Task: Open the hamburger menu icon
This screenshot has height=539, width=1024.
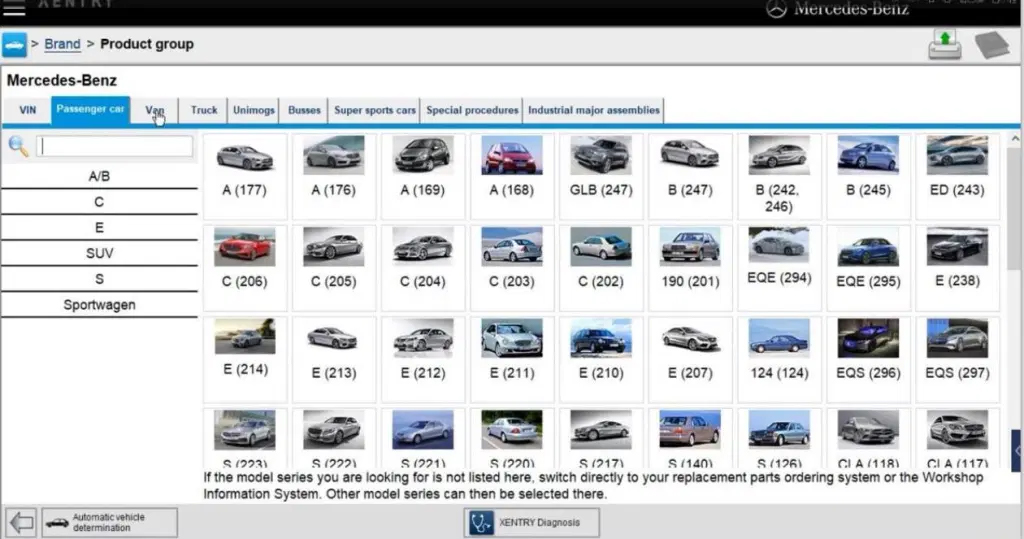Action: click(14, 8)
